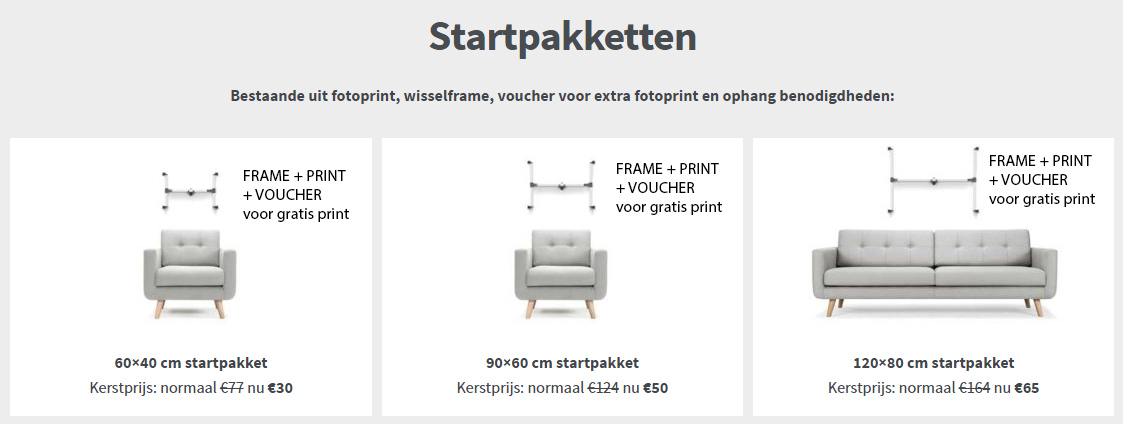
Task: Click the strikethrough €164 normal price
Action: click(x=975, y=388)
